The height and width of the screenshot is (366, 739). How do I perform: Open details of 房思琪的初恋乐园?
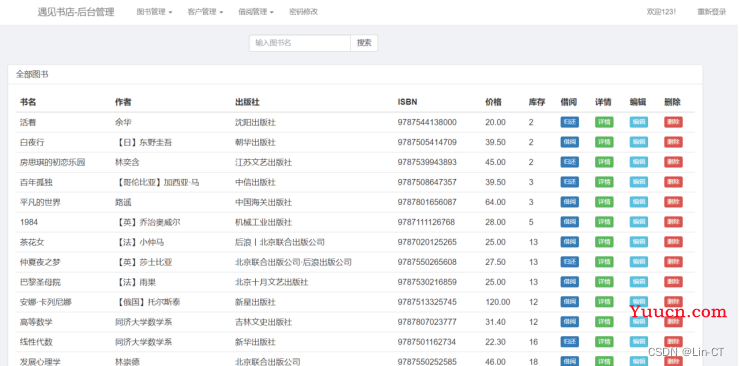pos(604,162)
